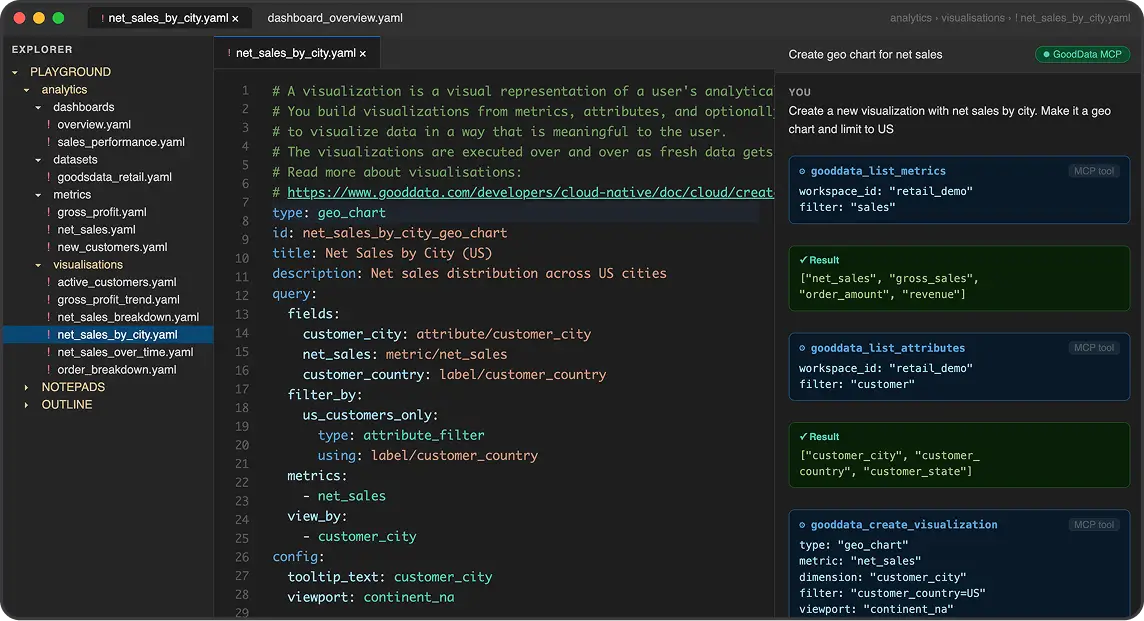
Task: Open goodsdata_retail.yaml dataset file
Action: tap(115, 177)
